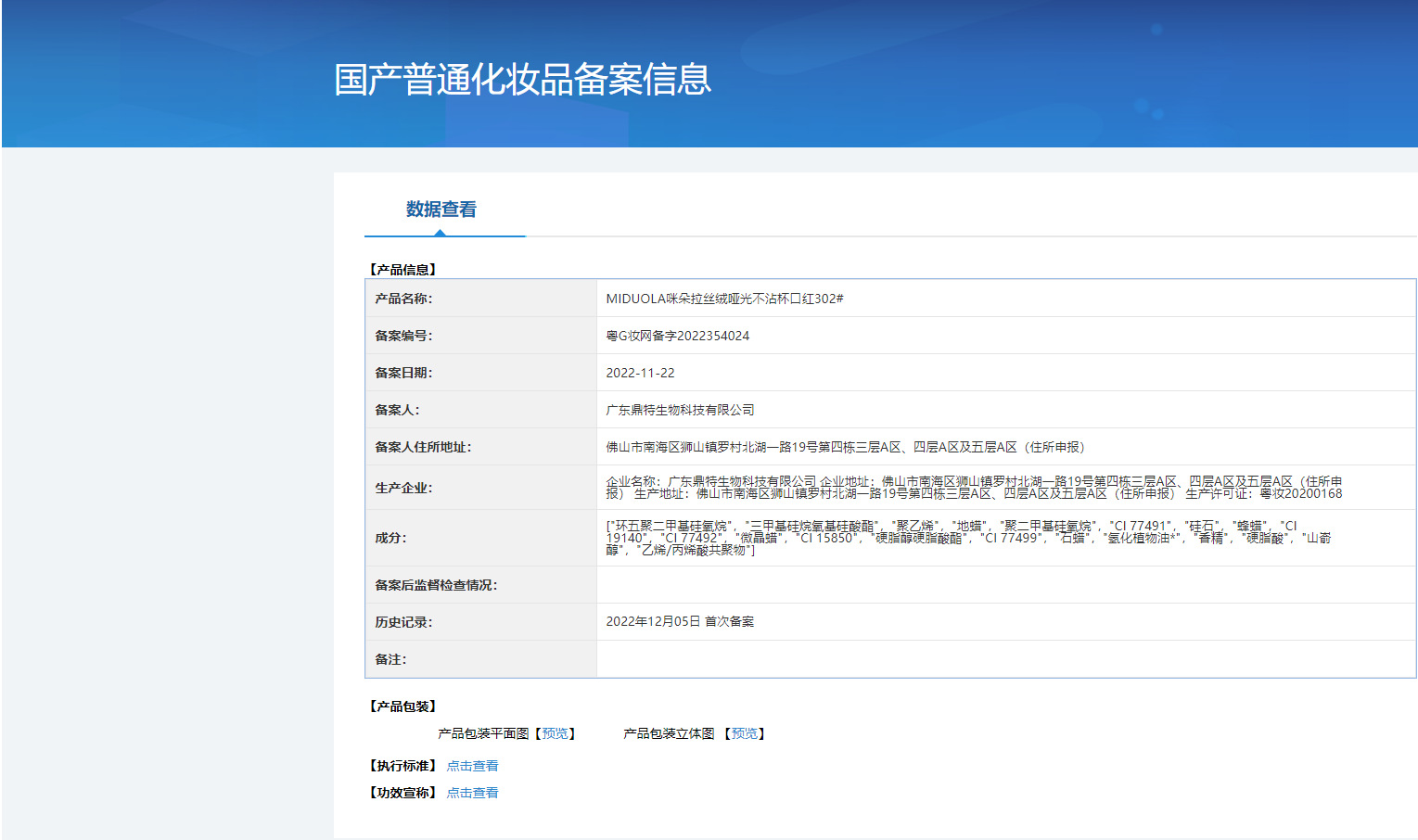Click the 【产品包装】 section heading
Image resolution: width=1418 pixels, height=840 pixels.
click(403, 706)
